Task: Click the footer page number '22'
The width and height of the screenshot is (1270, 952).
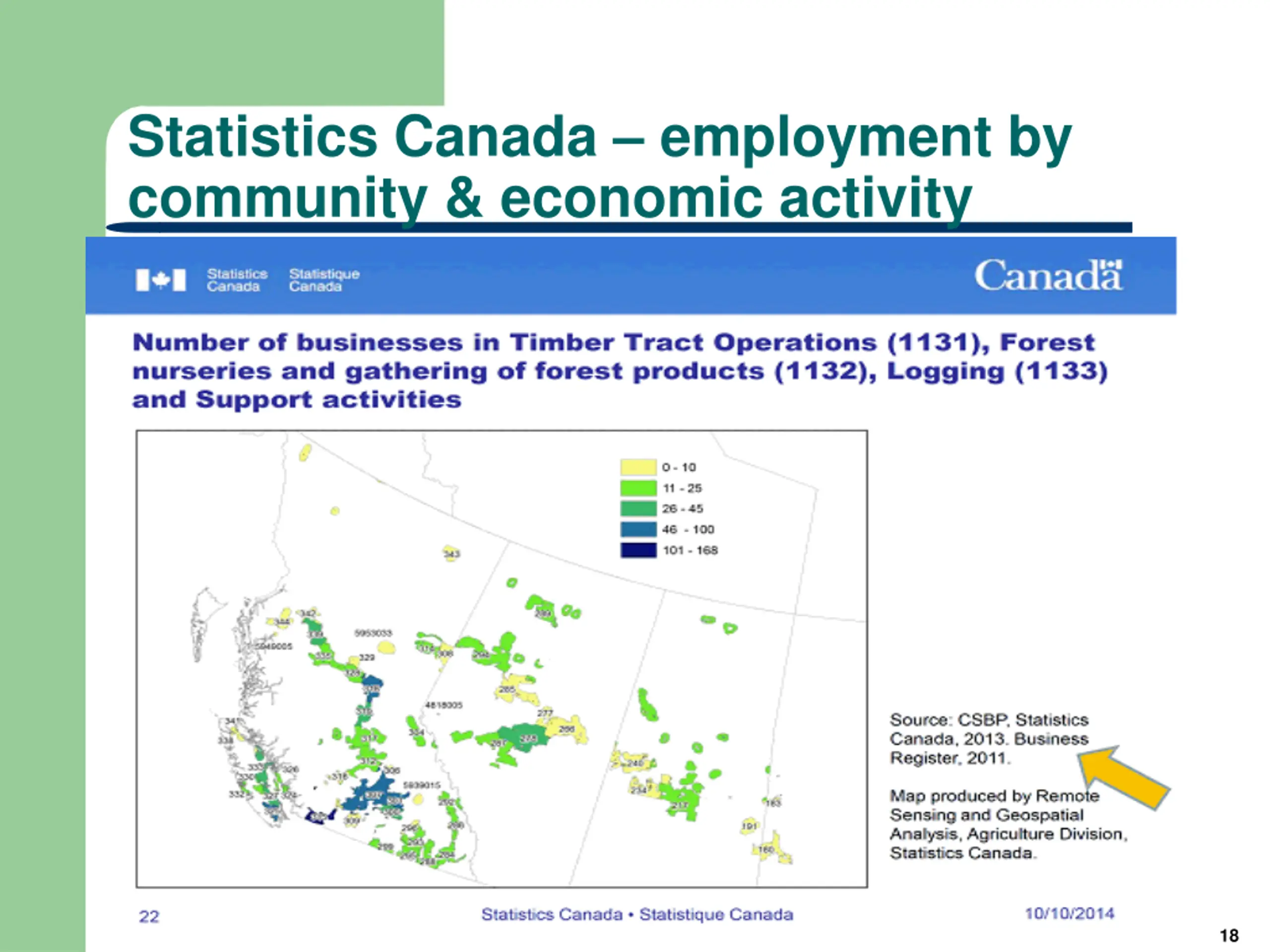Action: click(x=149, y=916)
